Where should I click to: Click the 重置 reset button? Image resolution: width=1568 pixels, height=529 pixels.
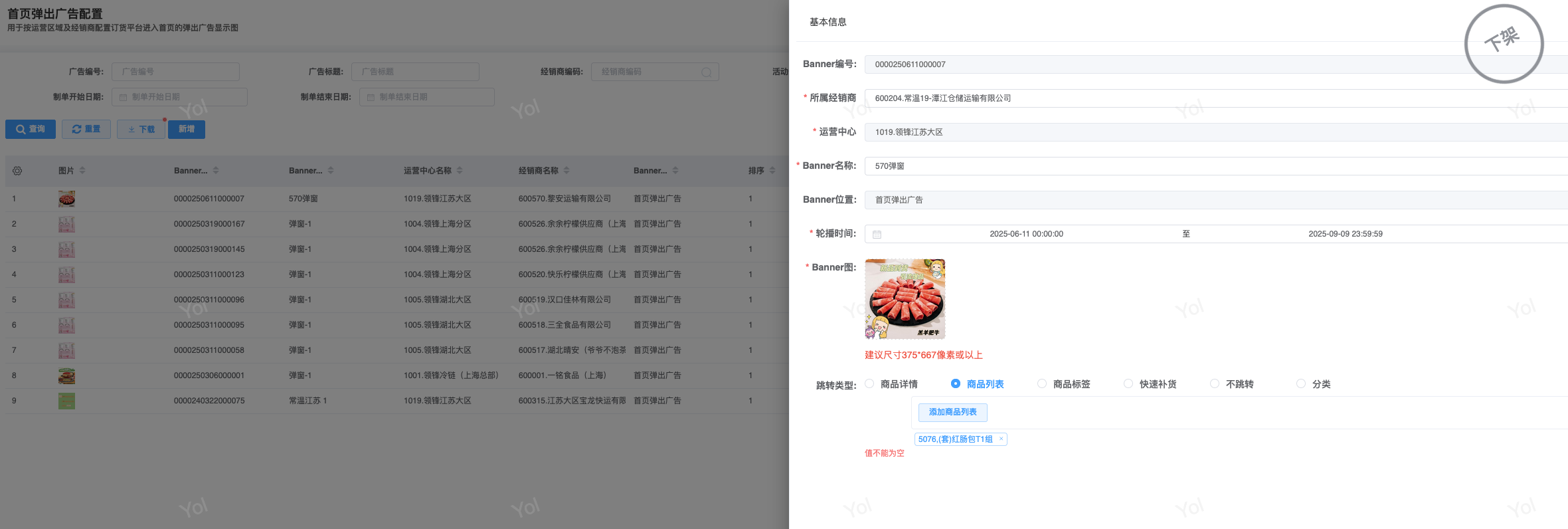(x=86, y=129)
